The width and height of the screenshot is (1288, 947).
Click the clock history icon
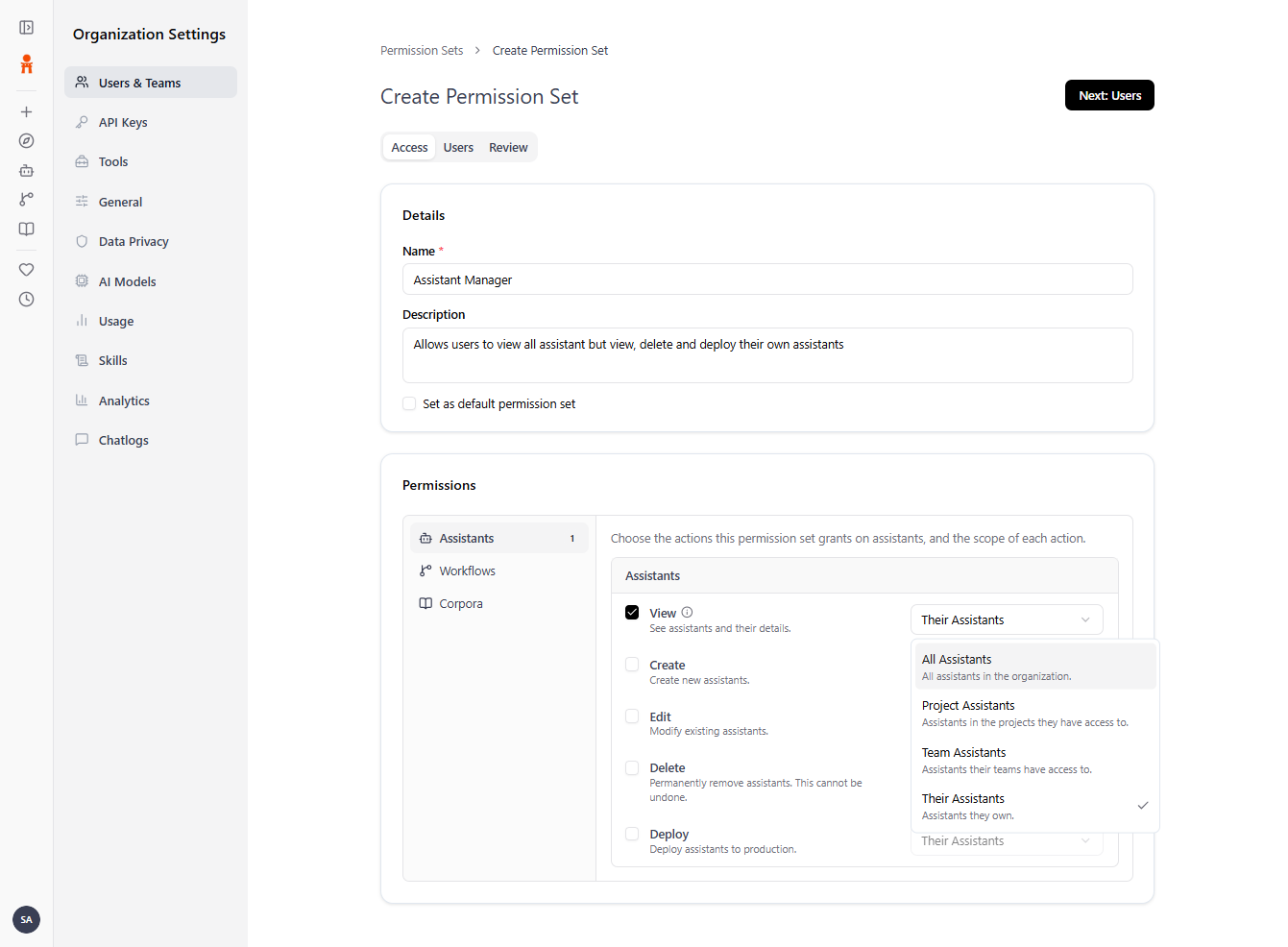27,300
